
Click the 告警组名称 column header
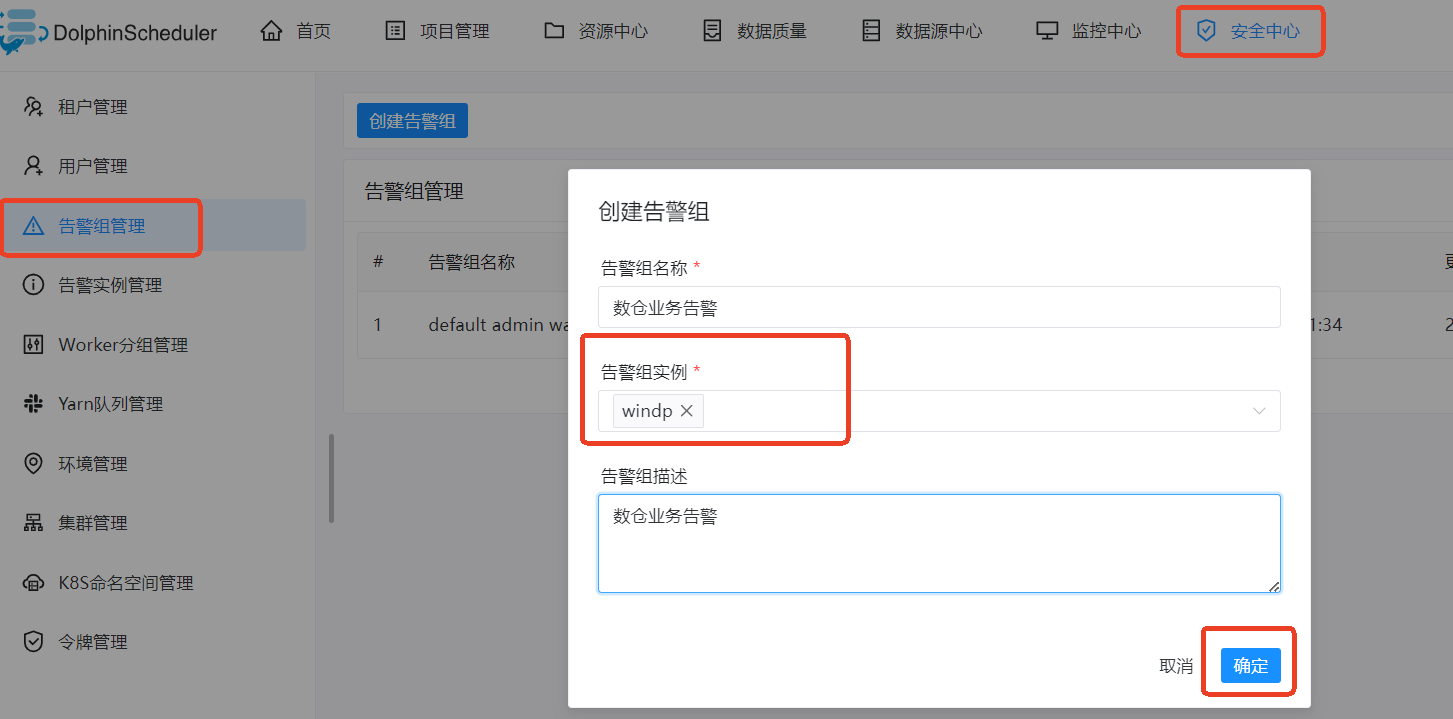click(472, 262)
